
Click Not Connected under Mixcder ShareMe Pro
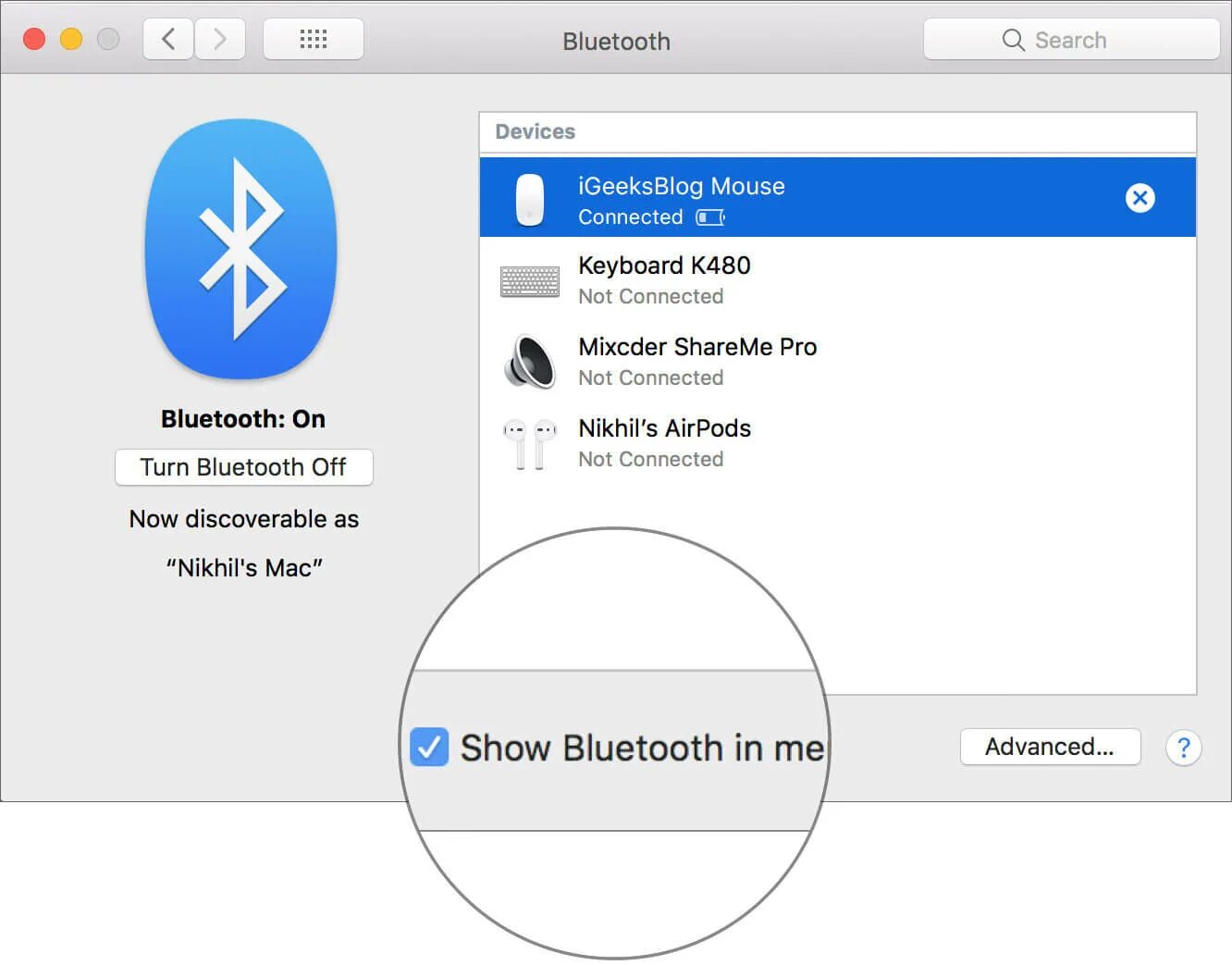click(x=651, y=378)
